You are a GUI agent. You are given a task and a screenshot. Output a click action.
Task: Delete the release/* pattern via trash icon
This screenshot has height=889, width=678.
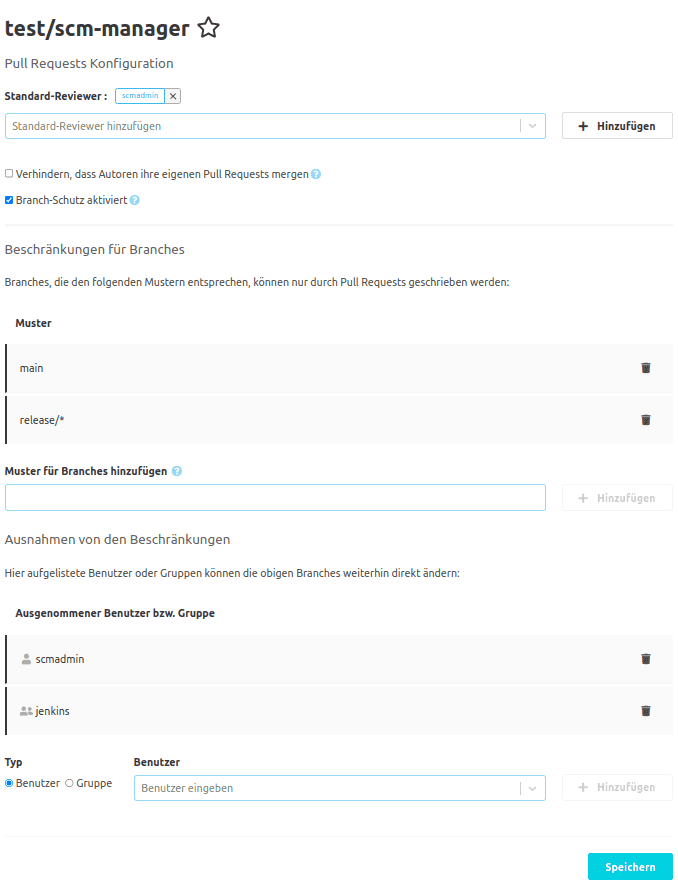645,419
